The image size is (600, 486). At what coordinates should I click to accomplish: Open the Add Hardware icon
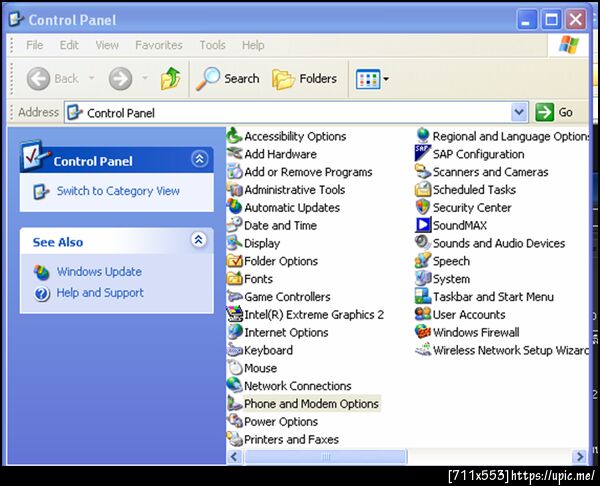pos(234,154)
